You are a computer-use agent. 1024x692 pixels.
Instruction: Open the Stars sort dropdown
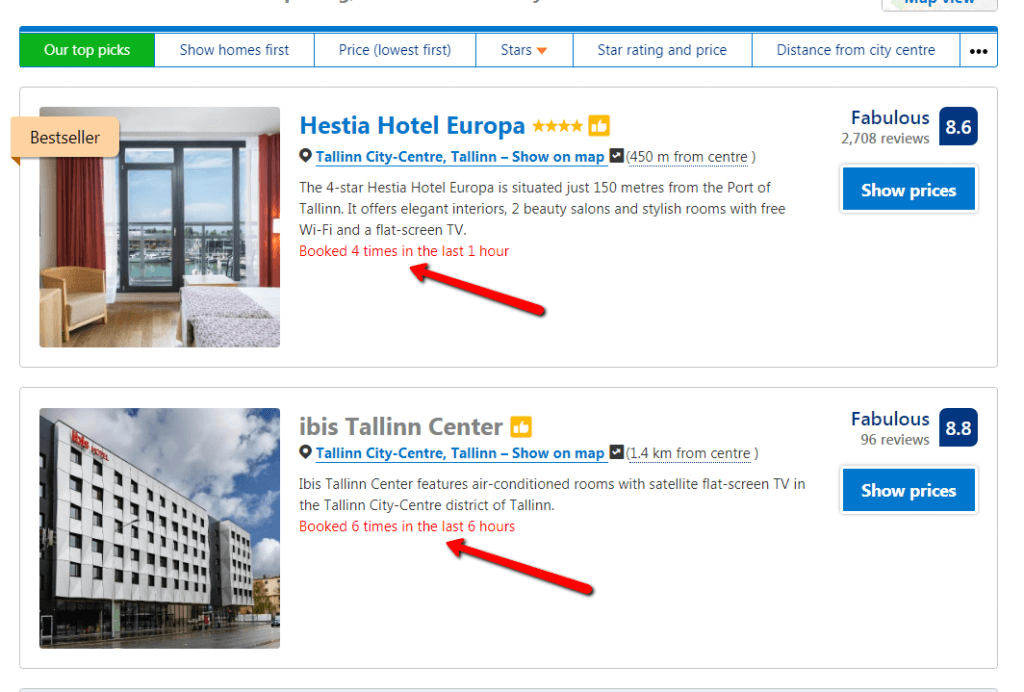(x=524, y=50)
